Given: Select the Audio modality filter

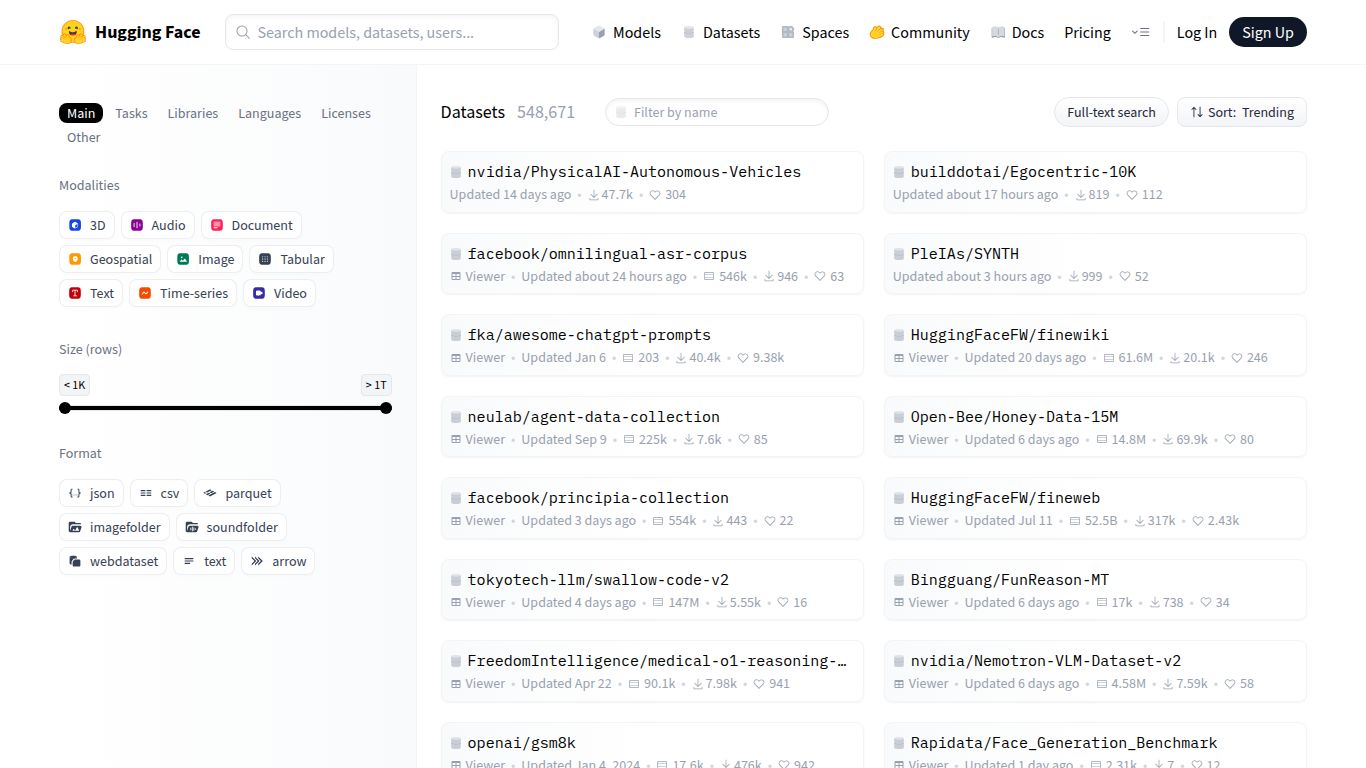Looking at the screenshot, I should [157, 225].
